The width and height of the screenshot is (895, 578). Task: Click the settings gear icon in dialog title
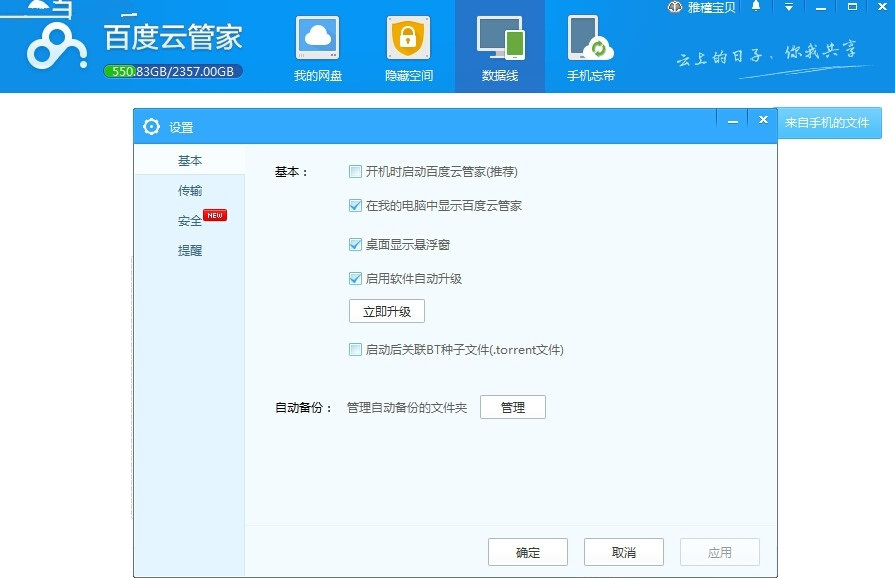coord(151,127)
